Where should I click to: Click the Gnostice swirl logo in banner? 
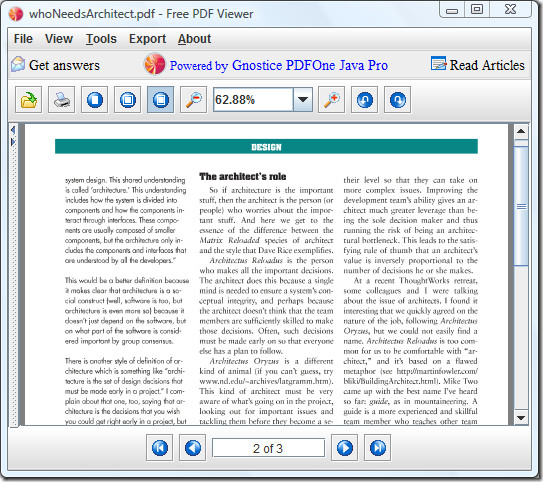pyautogui.click(x=155, y=64)
